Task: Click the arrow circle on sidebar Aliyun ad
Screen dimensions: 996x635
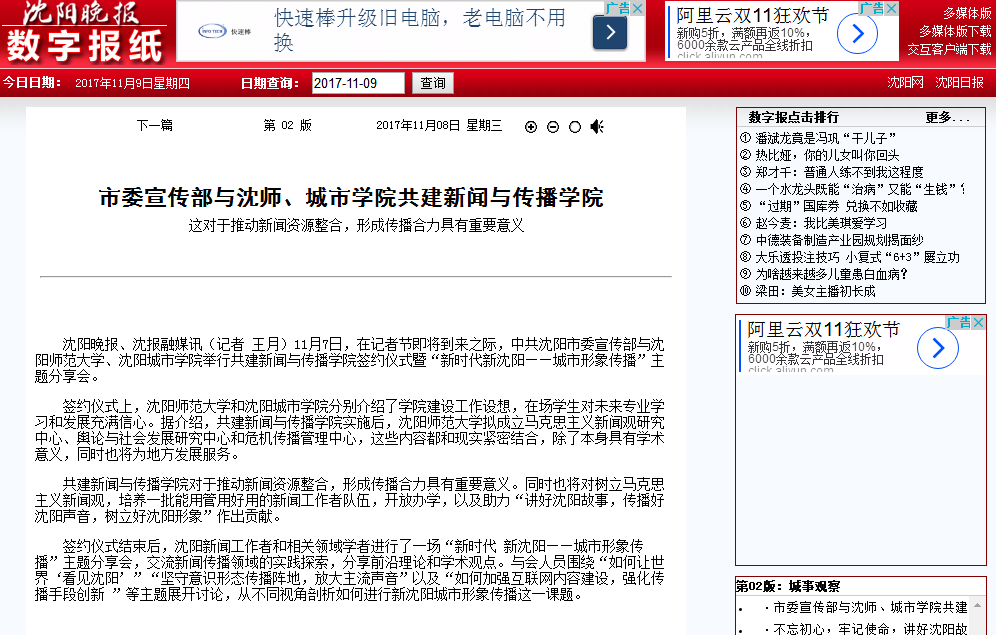Action: 937,348
